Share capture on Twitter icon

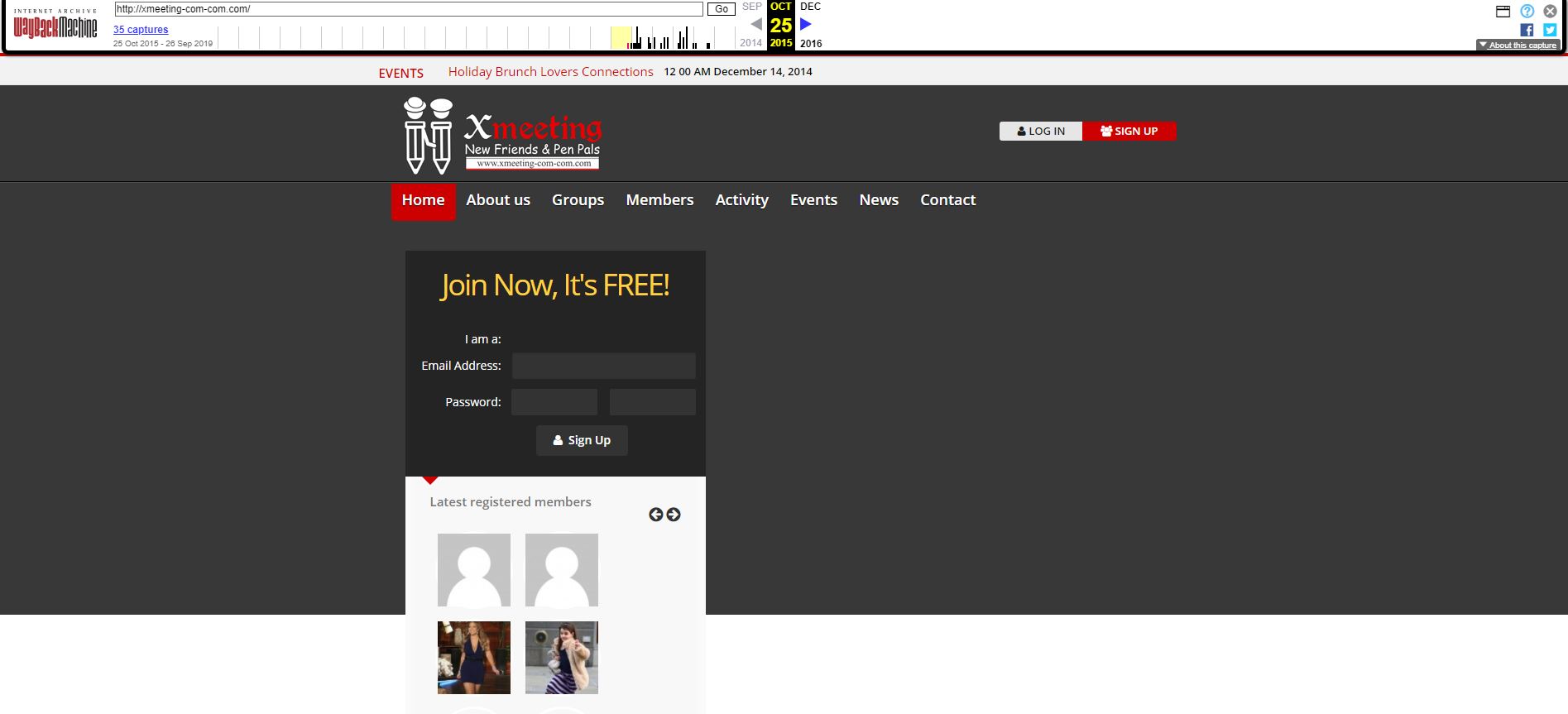tap(1550, 30)
